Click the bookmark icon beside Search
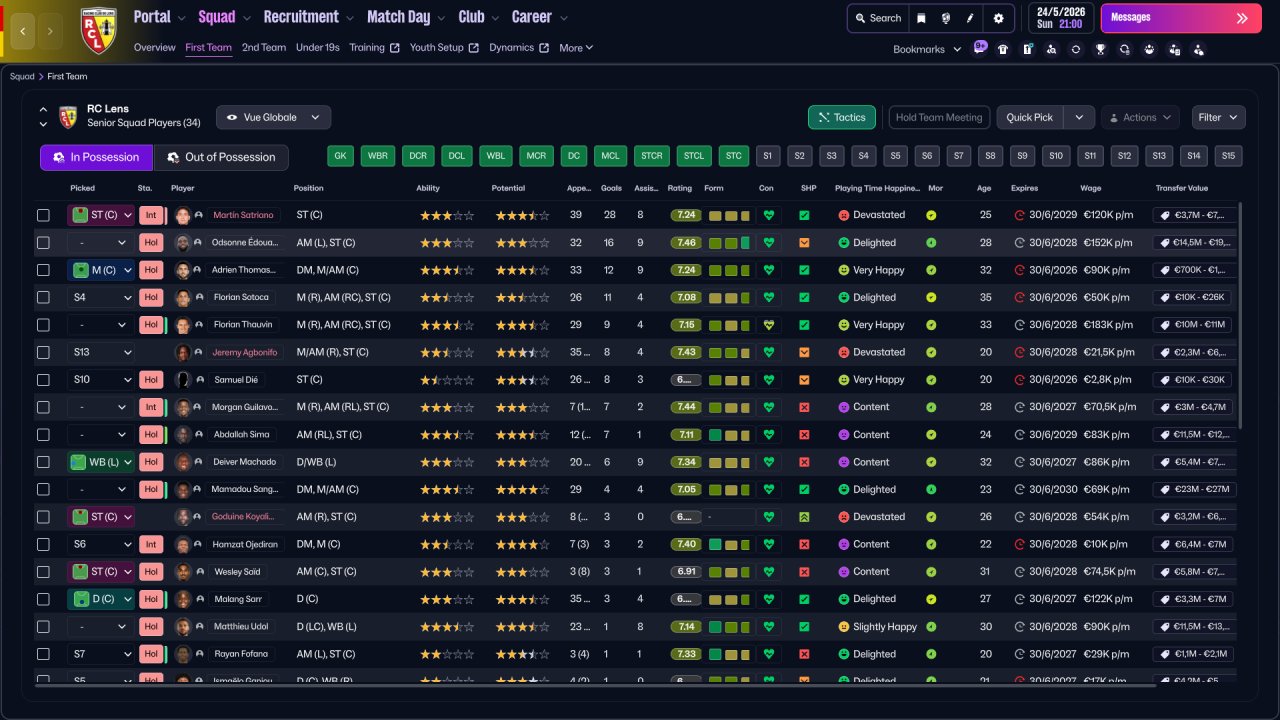This screenshot has width=1280, height=720. pyautogui.click(x=921, y=18)
